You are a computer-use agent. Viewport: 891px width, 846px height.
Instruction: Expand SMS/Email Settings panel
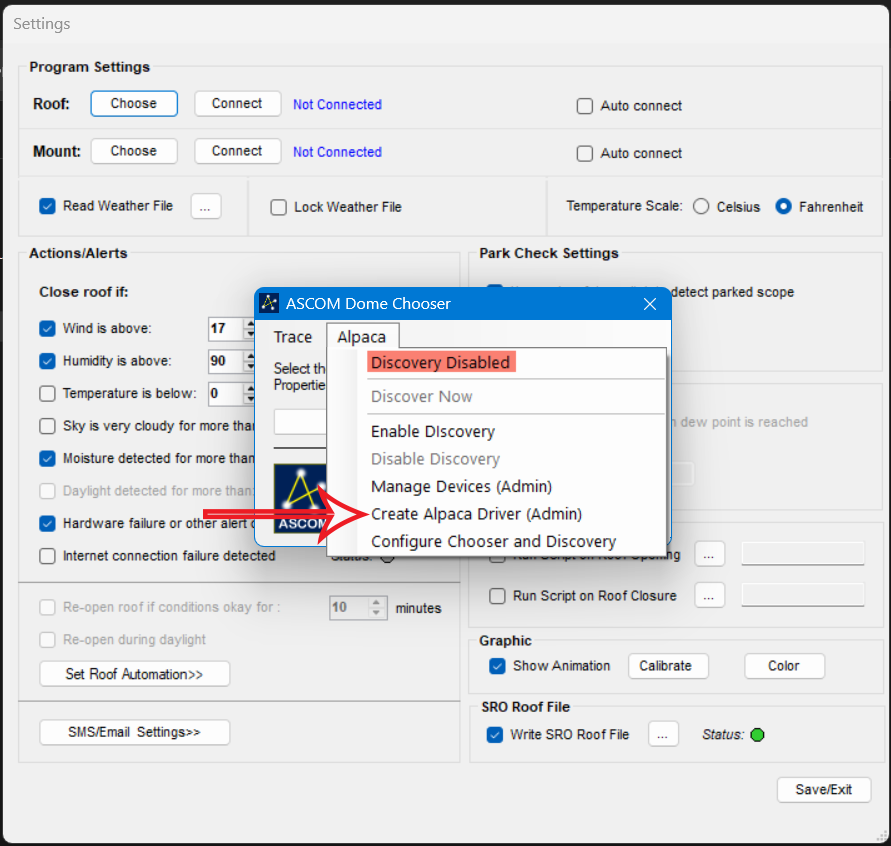point(134,732)
